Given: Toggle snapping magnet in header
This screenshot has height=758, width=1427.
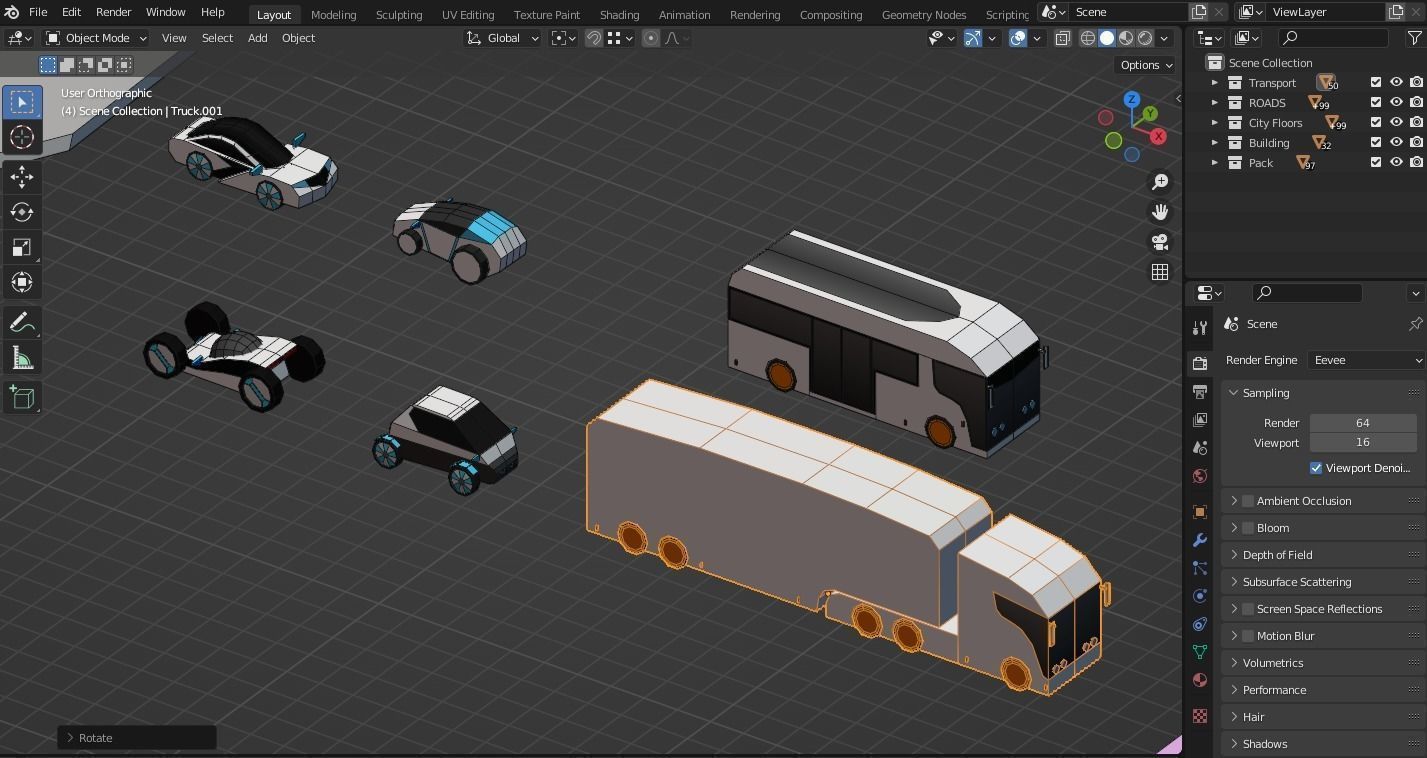Looking at the screenshot, I should pyautogui.click(x=594, y=38).
